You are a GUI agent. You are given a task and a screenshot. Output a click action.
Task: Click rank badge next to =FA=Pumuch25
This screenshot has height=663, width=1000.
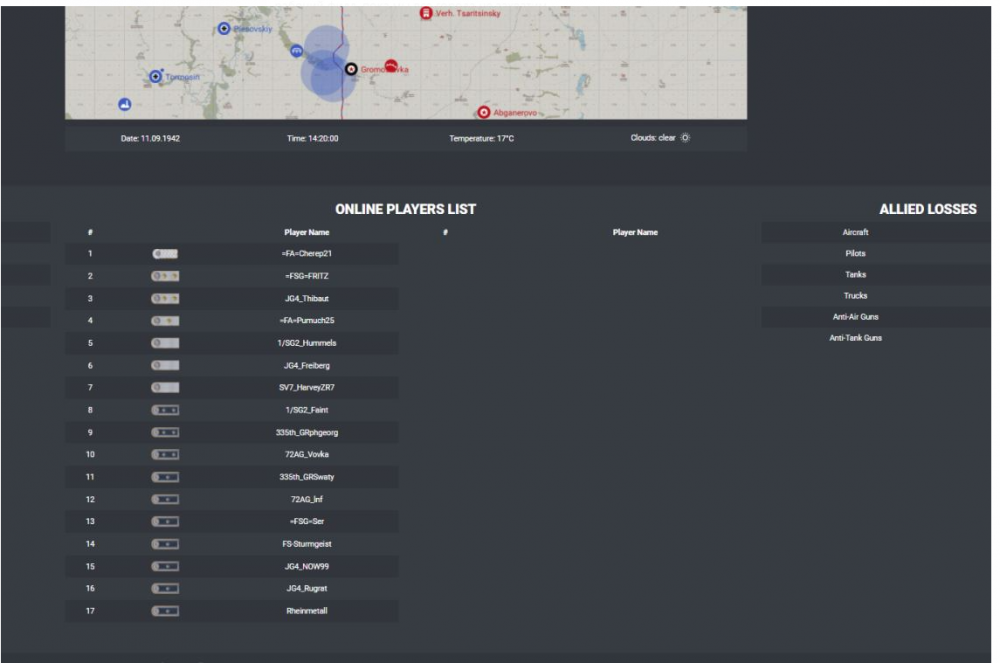[165, 321]
